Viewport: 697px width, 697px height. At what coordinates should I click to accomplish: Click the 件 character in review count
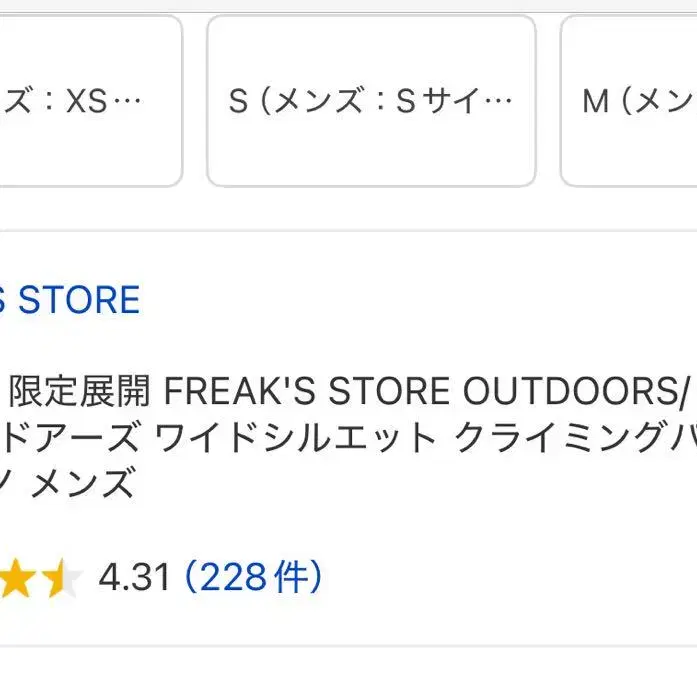point(291,577)
